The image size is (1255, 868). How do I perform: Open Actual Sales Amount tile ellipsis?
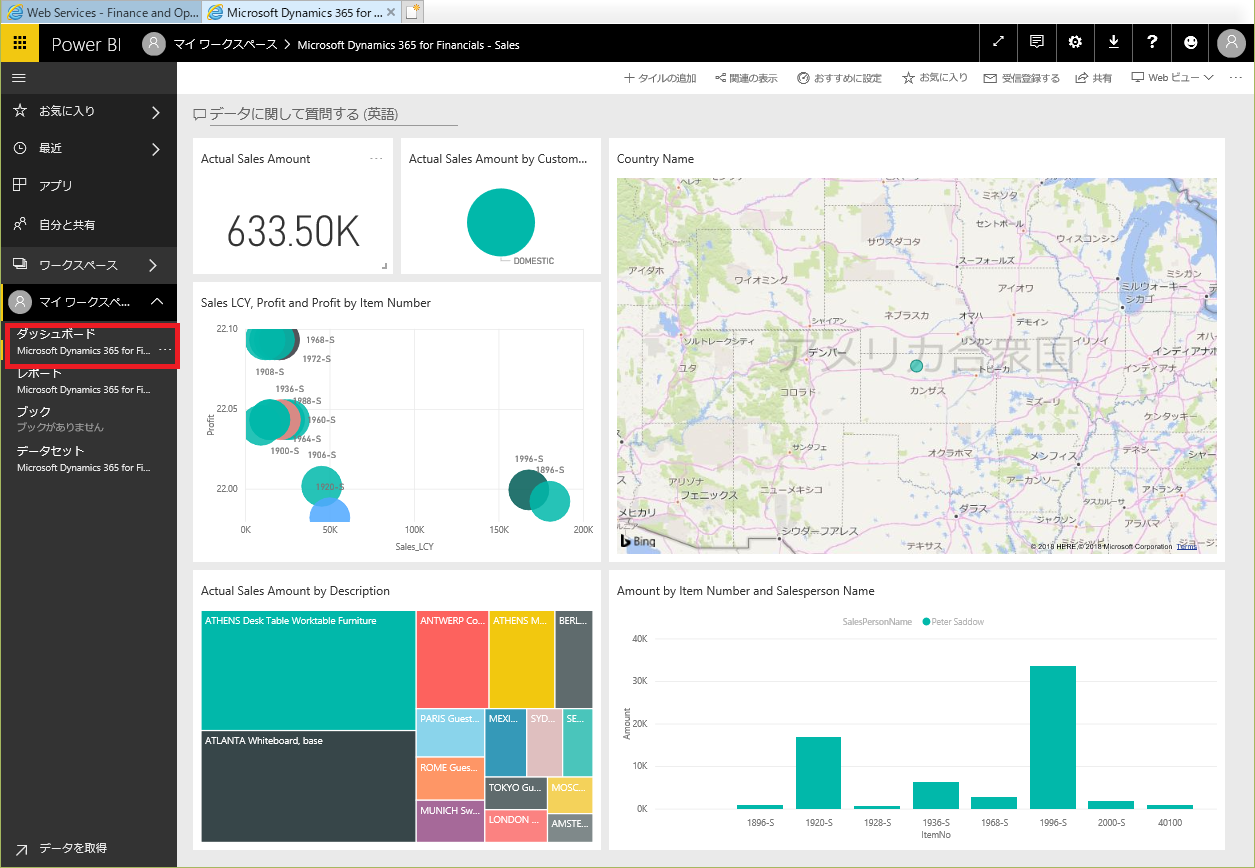point(376,159)
